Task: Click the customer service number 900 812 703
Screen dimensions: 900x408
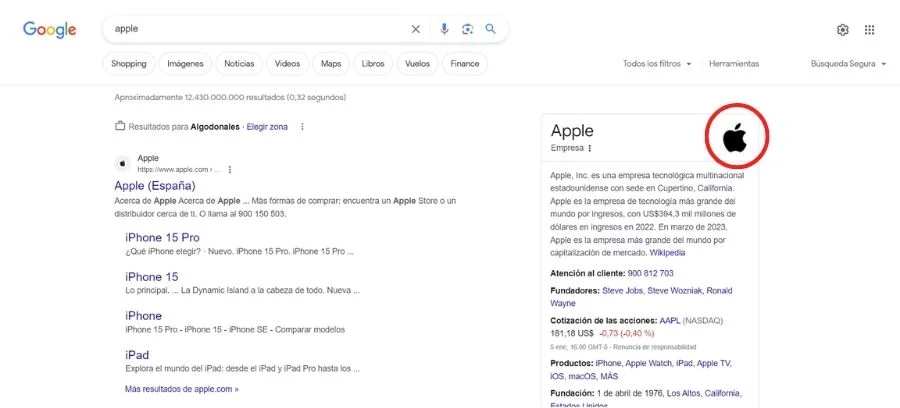Action: (650, 273)
